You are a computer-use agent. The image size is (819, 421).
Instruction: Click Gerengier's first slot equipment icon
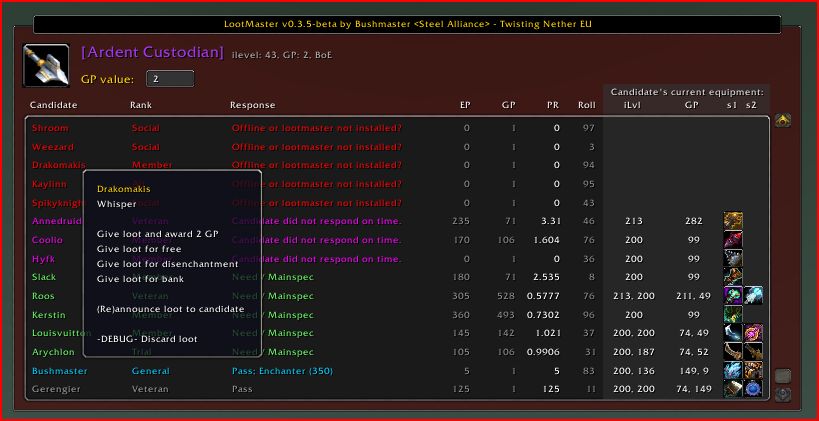[733, 388]
